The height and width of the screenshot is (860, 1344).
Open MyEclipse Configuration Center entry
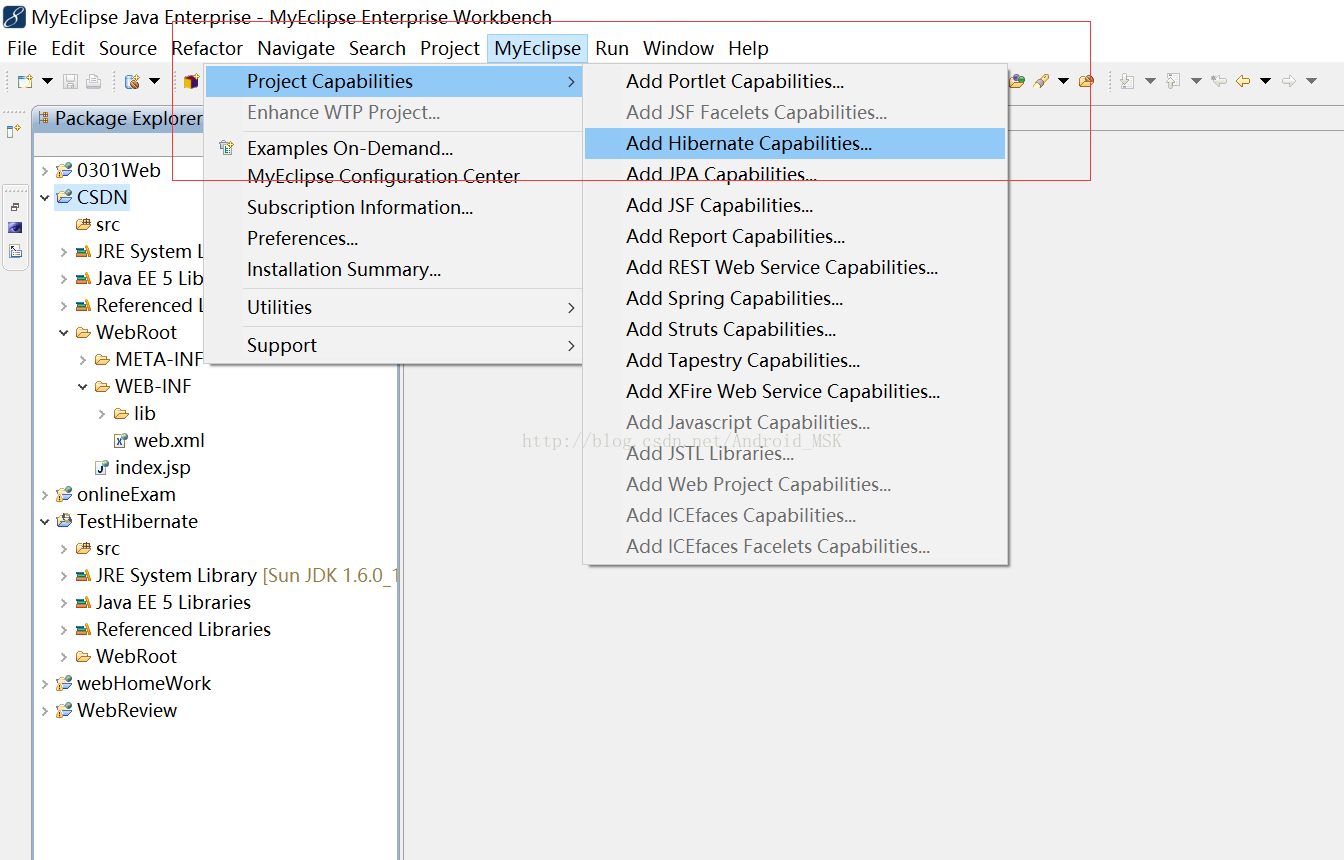click(394, 176)
